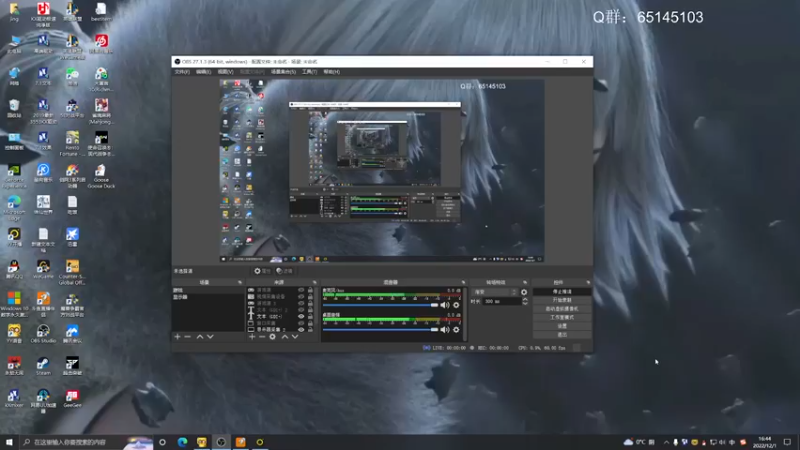Open 麦克风/Aux audio settings gear

click(456, 305)
